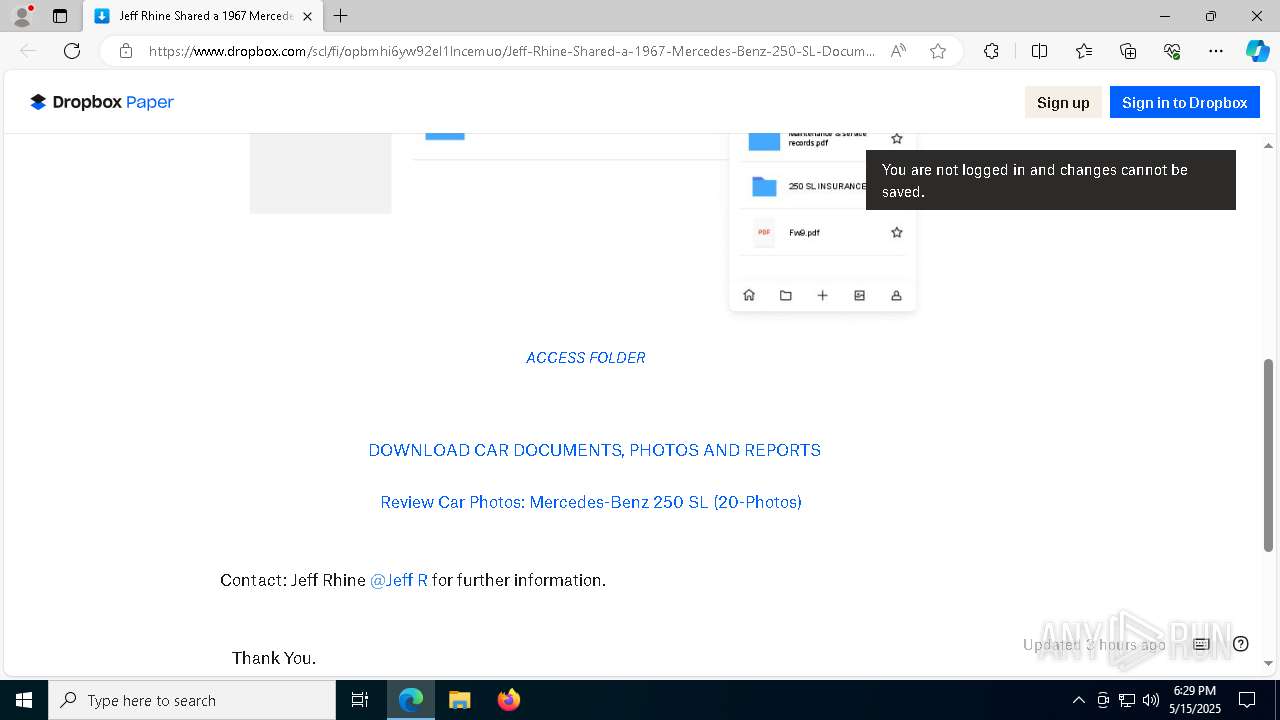Screen dimensions: 1280x720
Task: Open the Windows Start menu
Action: click(x=24, y=700)
